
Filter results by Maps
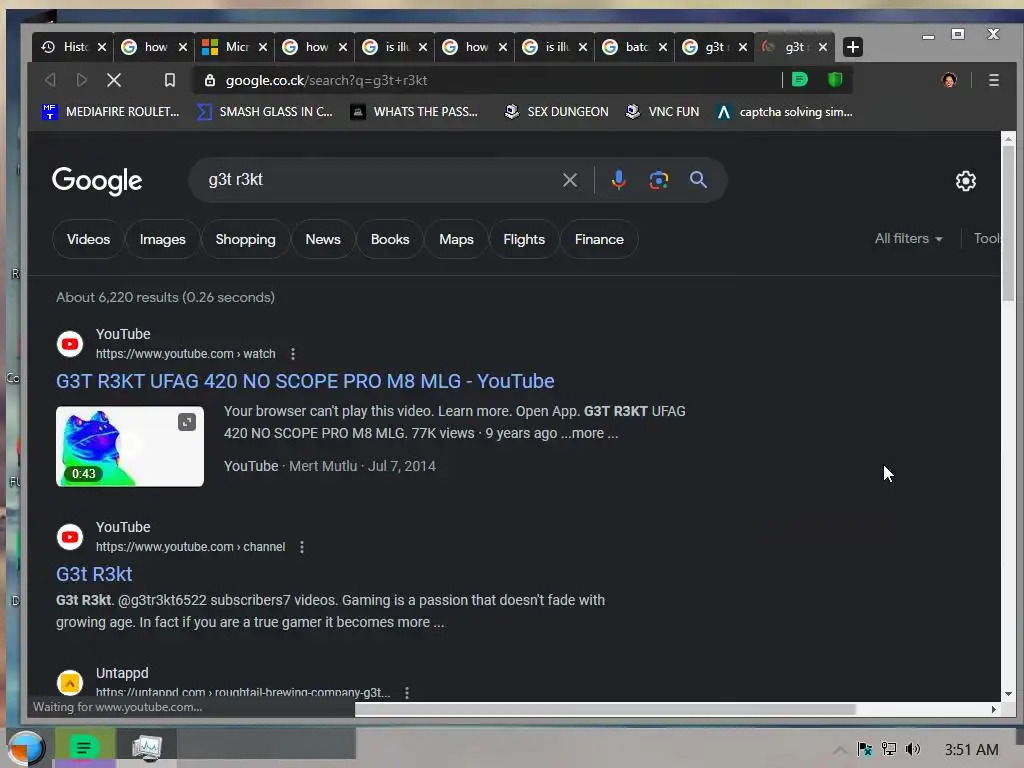coord(456,239)
